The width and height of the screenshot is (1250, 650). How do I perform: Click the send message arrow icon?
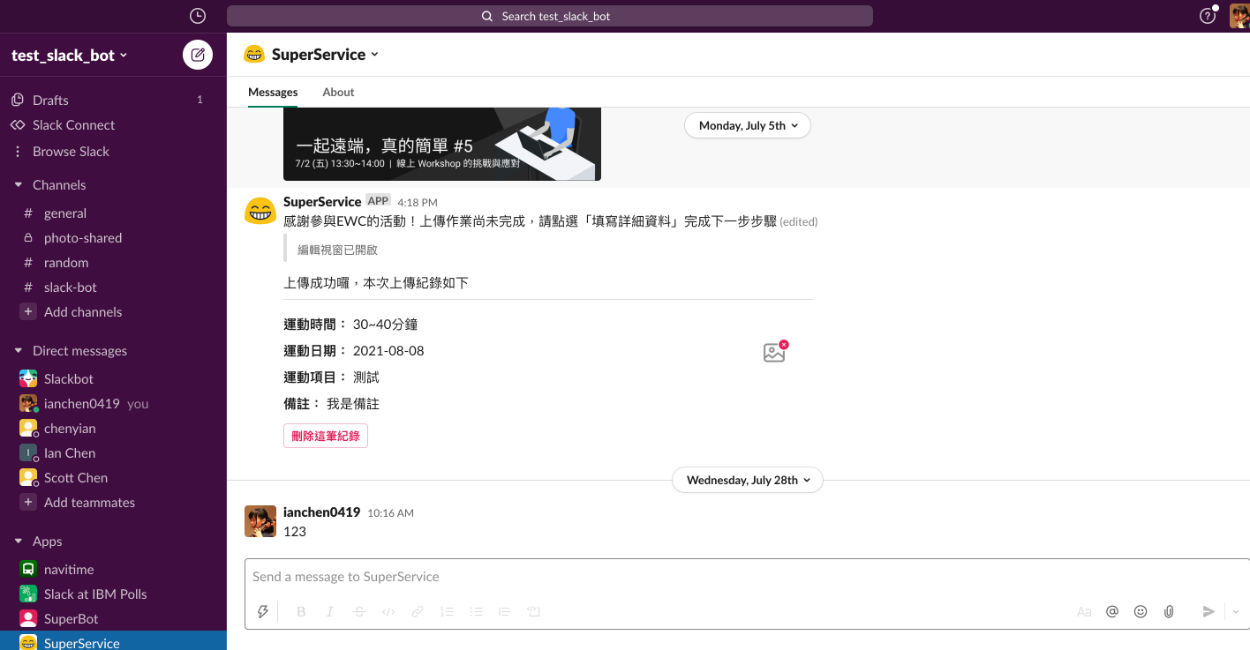pyautogui.click(x=1208, y=612)
